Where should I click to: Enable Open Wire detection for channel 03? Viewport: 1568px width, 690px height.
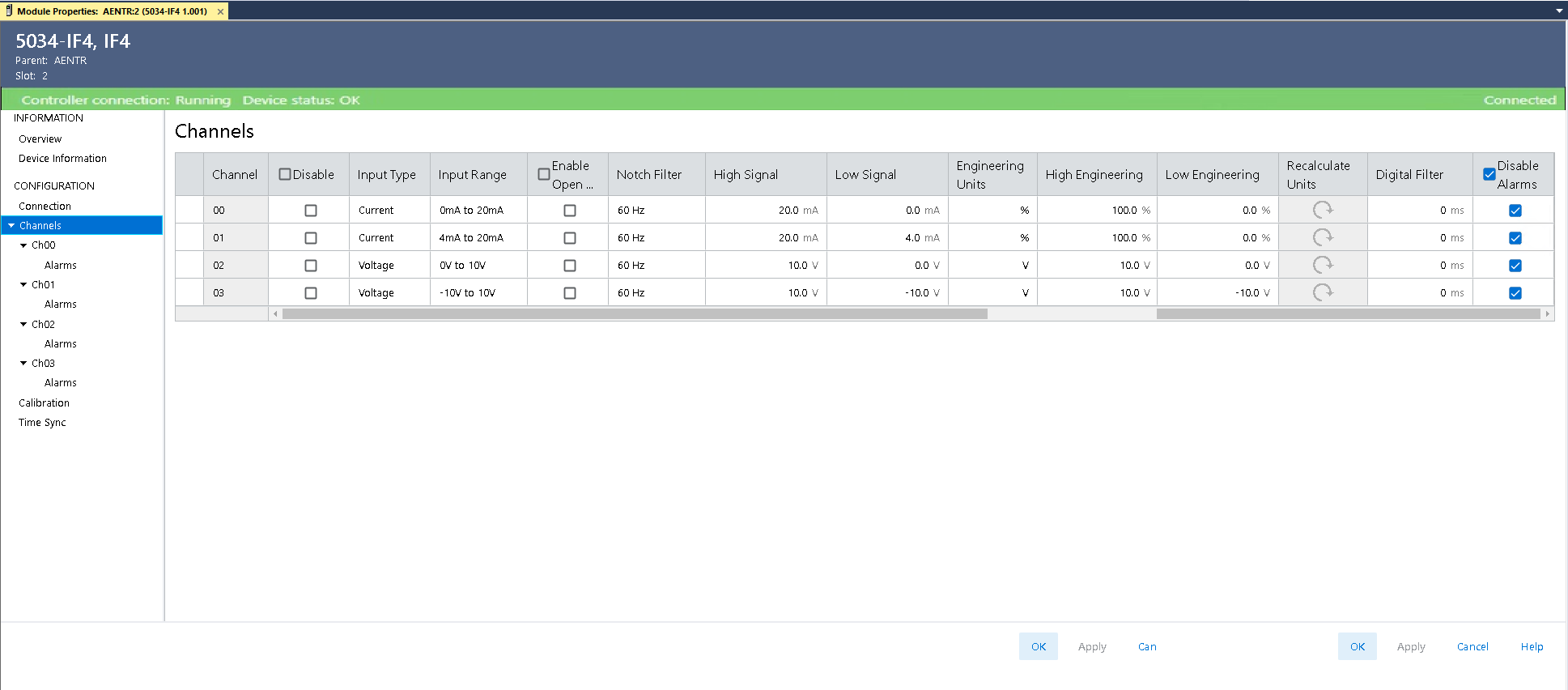(570, 293)
